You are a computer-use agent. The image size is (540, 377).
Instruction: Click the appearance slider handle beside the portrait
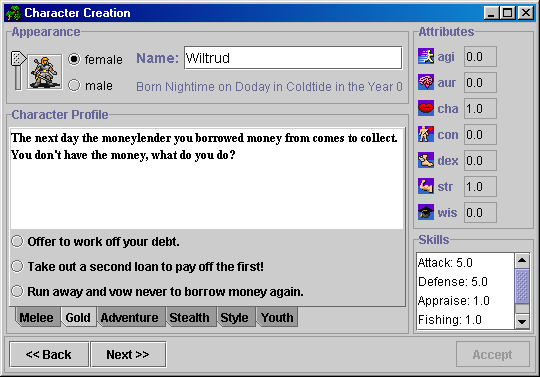pos(18,59)
